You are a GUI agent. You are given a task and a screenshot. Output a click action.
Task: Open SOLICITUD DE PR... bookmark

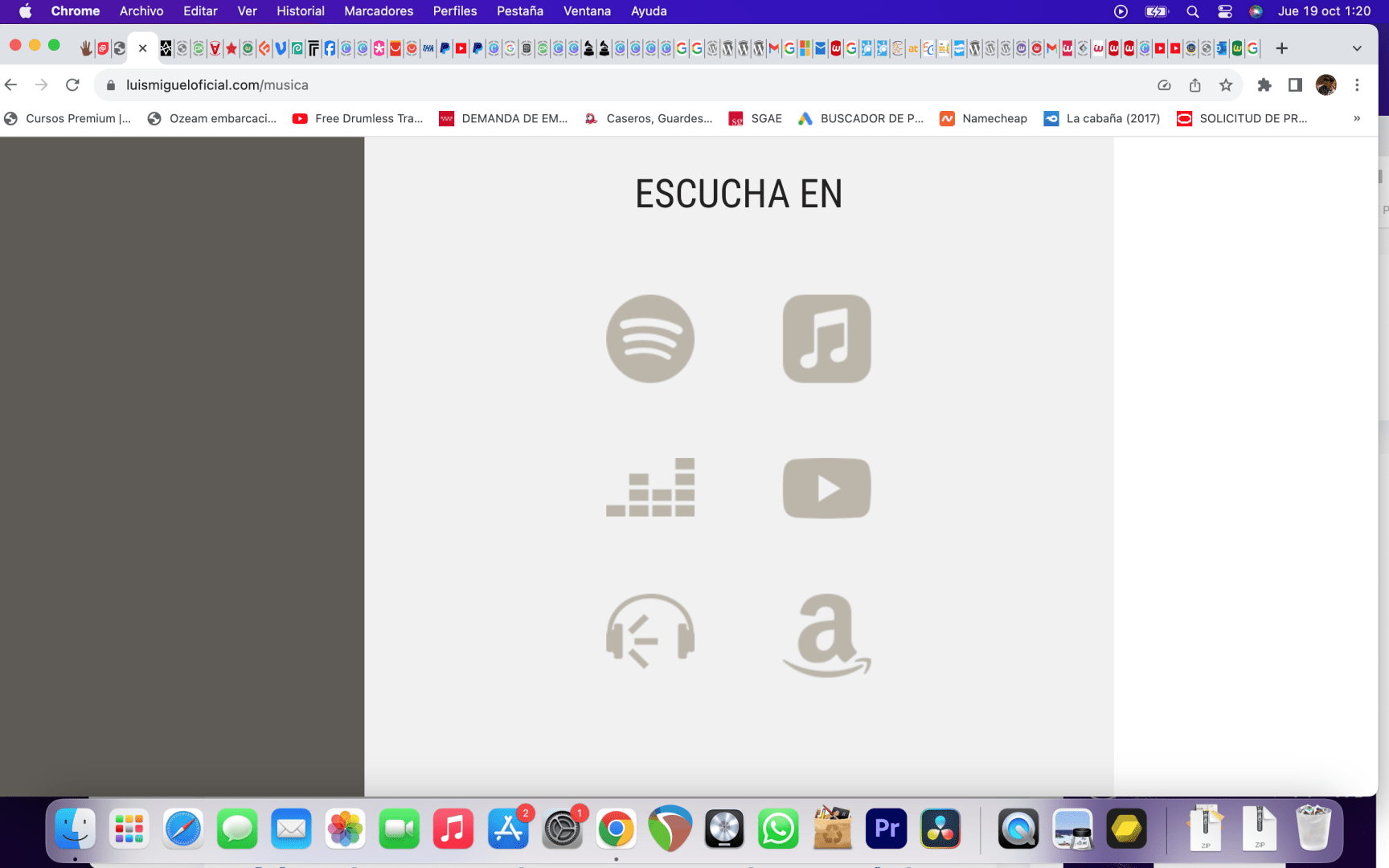[x=1242, y=118]
